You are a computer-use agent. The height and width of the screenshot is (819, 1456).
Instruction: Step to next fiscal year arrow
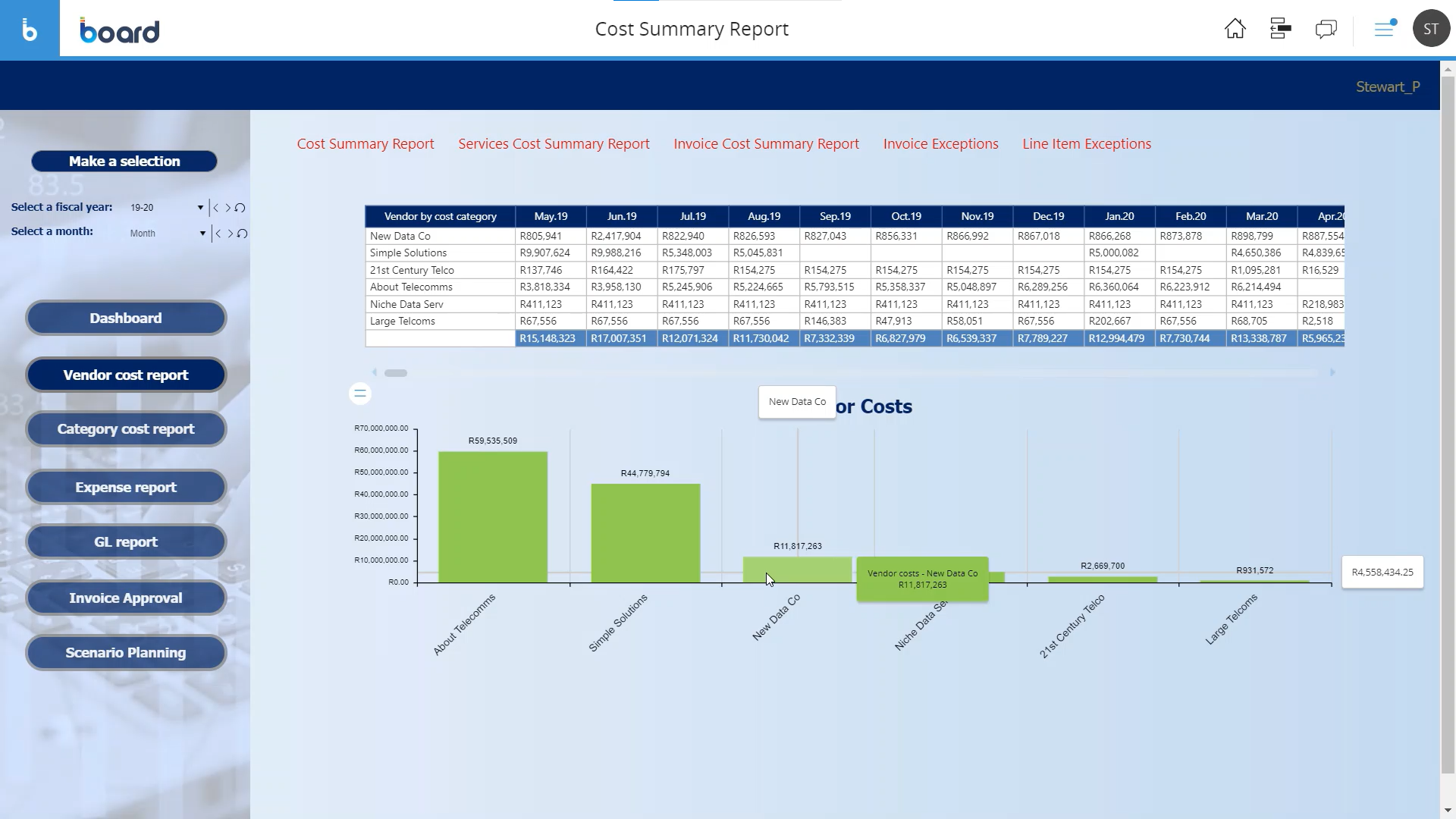227,208
